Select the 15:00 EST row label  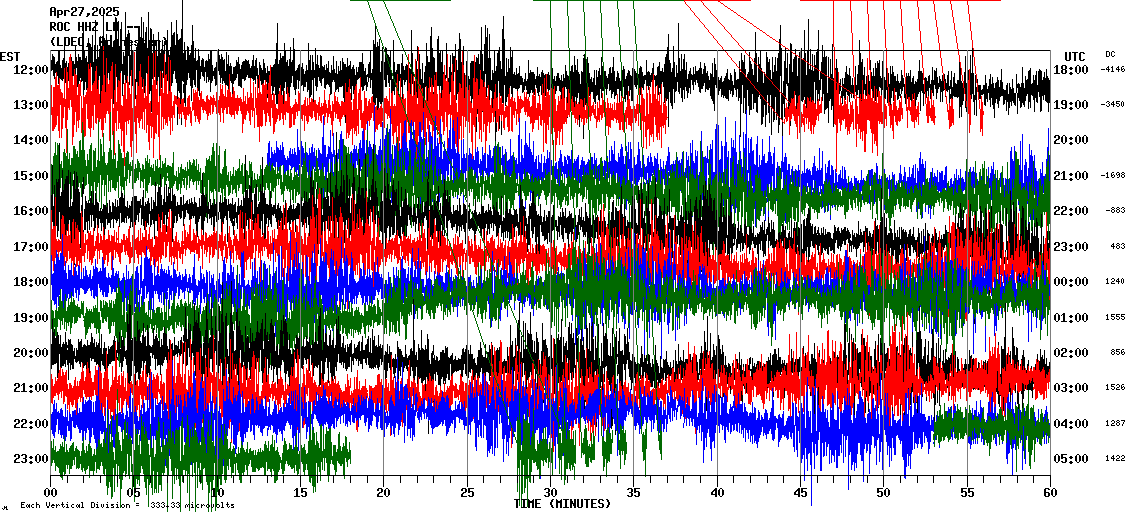click(x=30, y=176)
